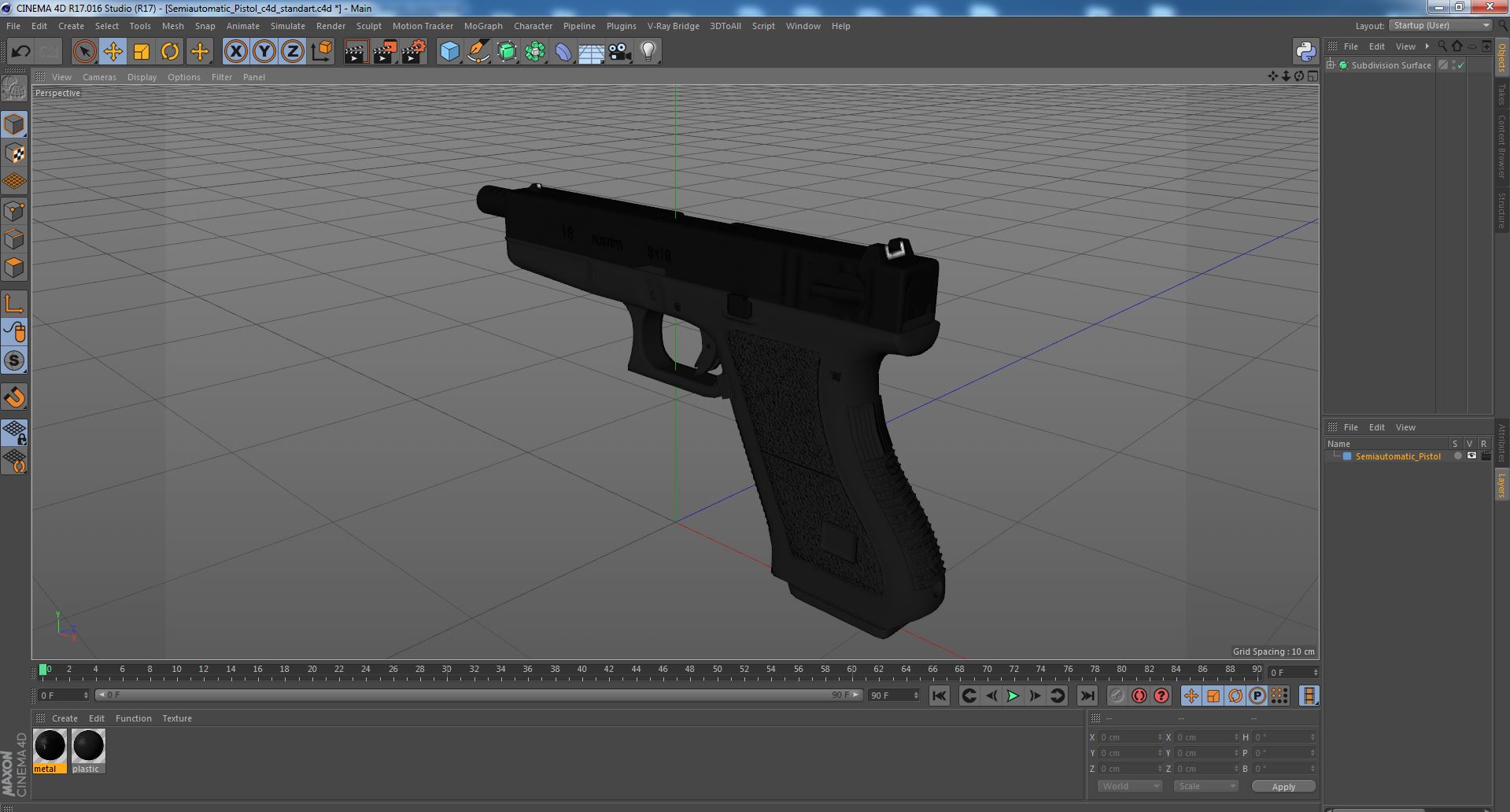The height and width of the screenshot is (812, 1510).
Task: Open the World coordinate dropdown
Action: pos(1130,786)
